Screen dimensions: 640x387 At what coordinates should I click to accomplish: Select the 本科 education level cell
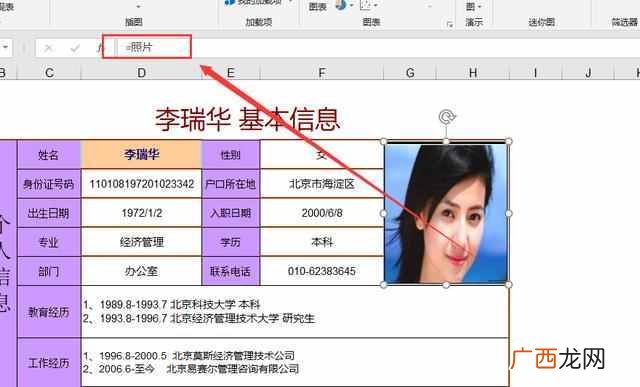(322, 242)
